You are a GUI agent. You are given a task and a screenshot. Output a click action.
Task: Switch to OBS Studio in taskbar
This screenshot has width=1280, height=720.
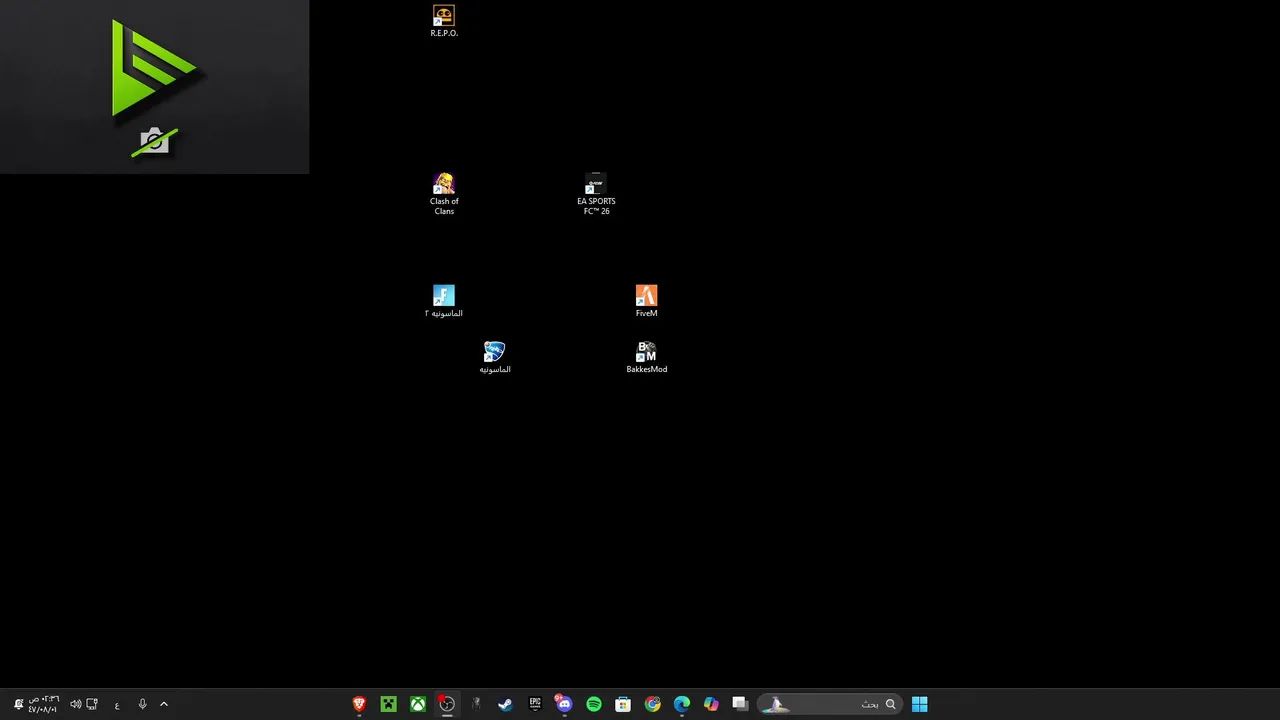coord(447,704)
